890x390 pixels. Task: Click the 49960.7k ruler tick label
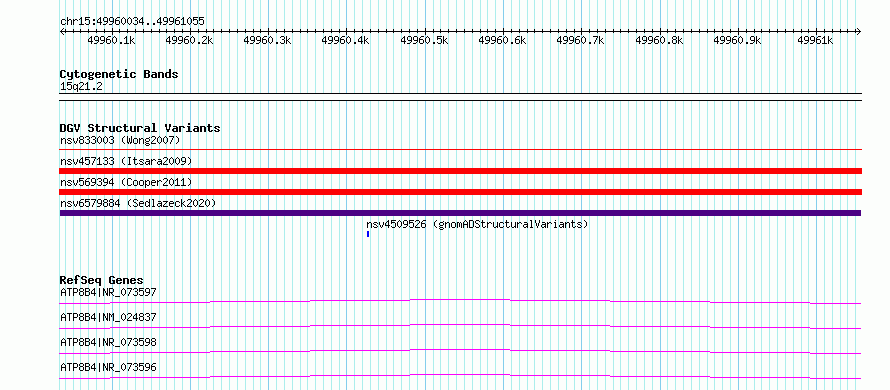pos(580,40)
